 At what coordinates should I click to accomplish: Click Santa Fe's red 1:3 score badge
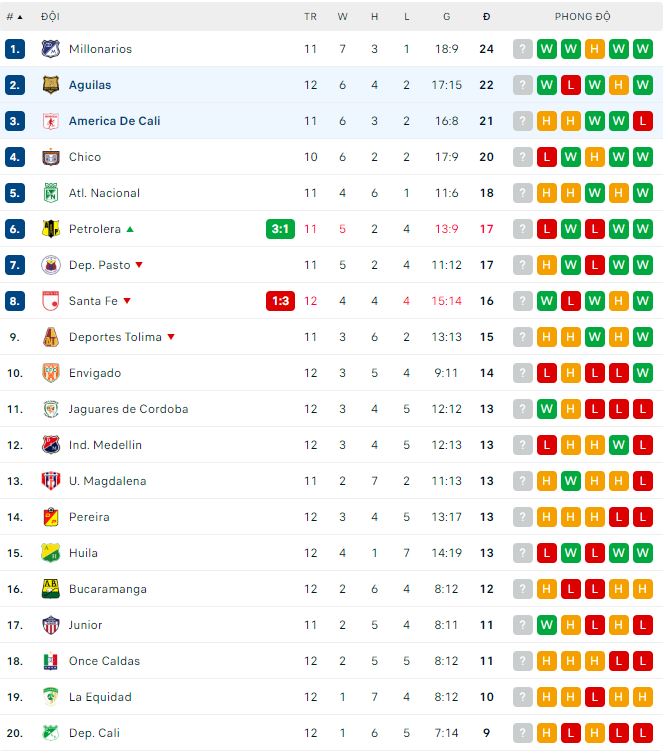280,301
